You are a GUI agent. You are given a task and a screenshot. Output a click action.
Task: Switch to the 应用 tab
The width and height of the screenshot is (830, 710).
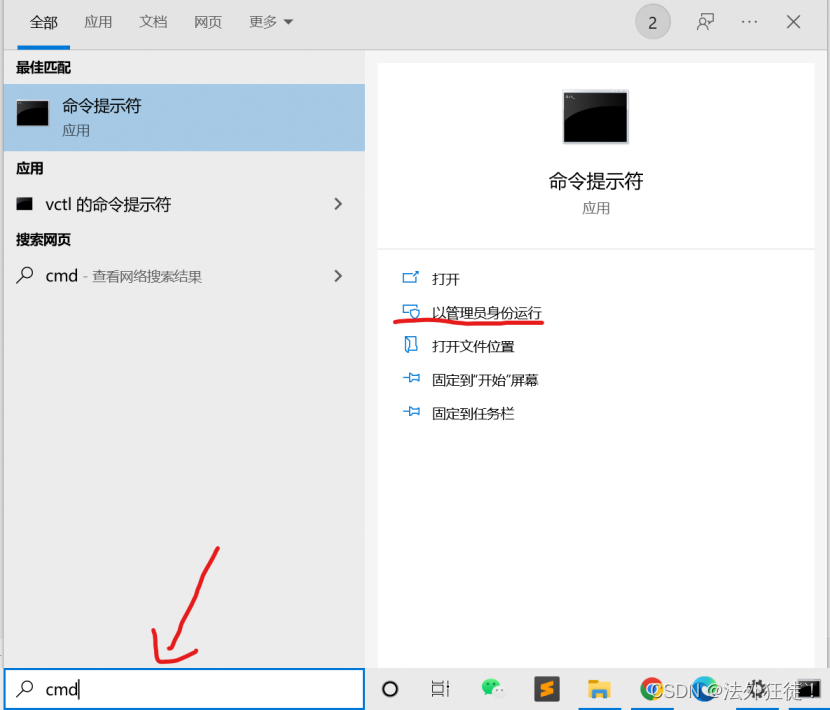(x=98, y=21)
